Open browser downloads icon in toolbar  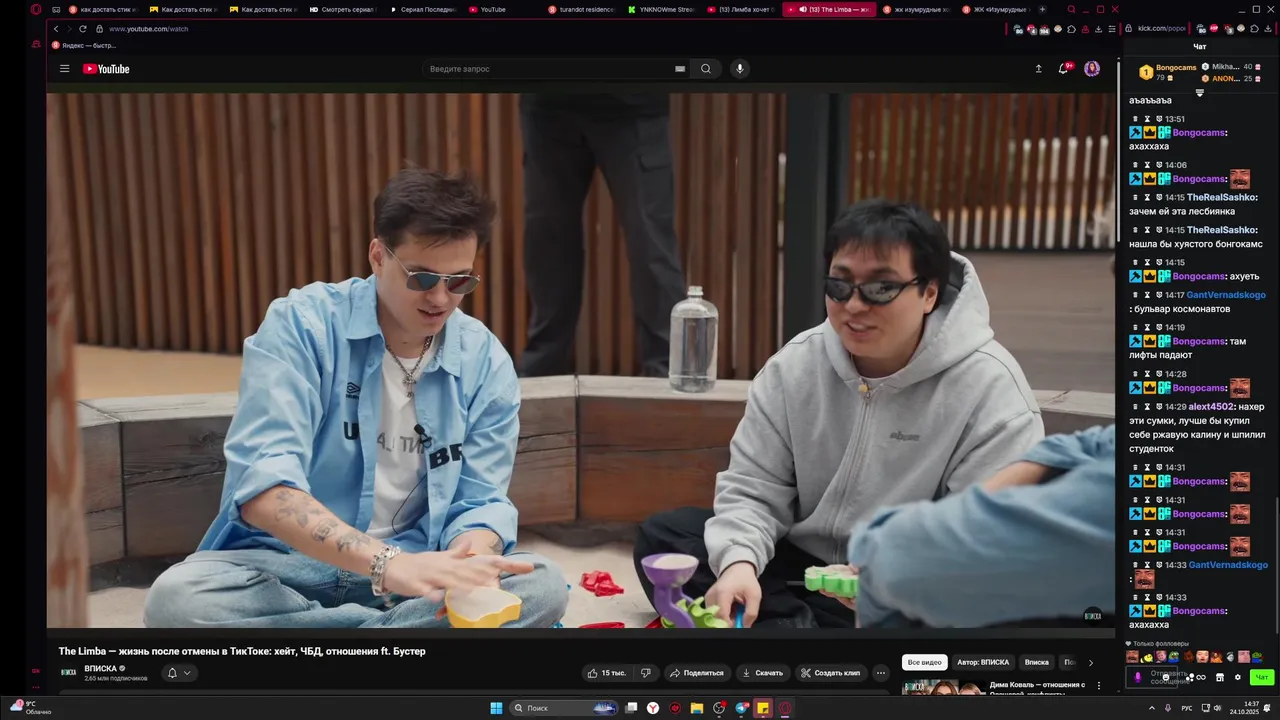[x=1098, y=29]
